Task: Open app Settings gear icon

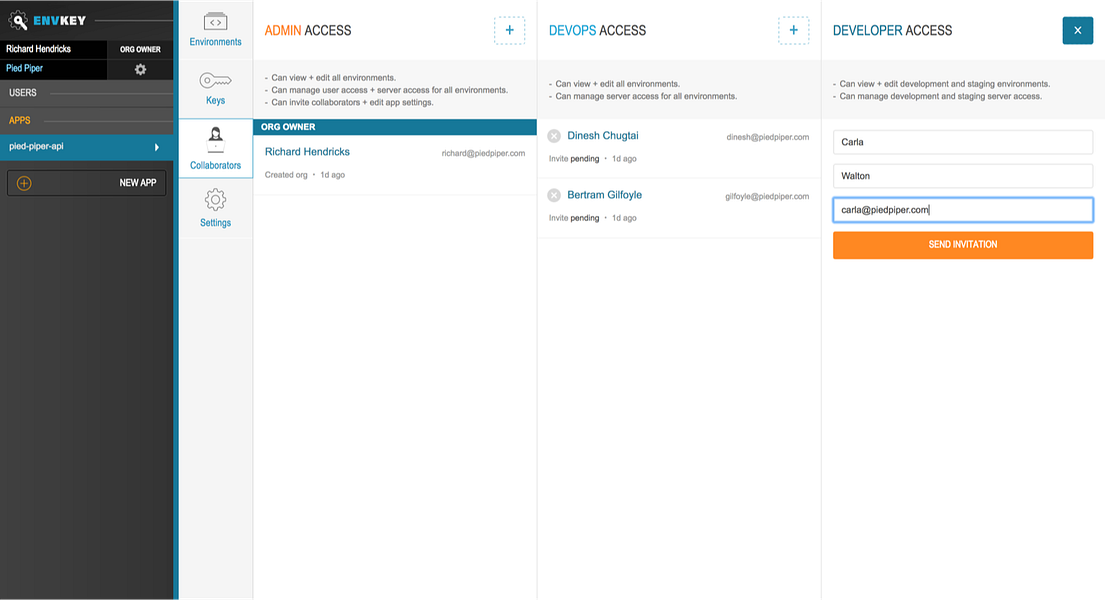Action: (215, 200)
